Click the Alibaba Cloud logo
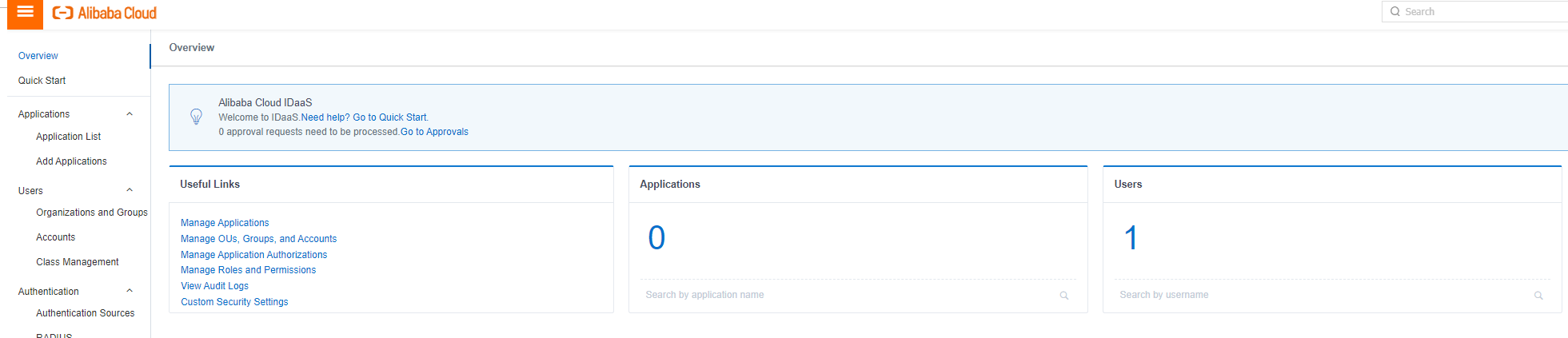The height and width of the screenshot is (338, 1568). tap(104, 13)
